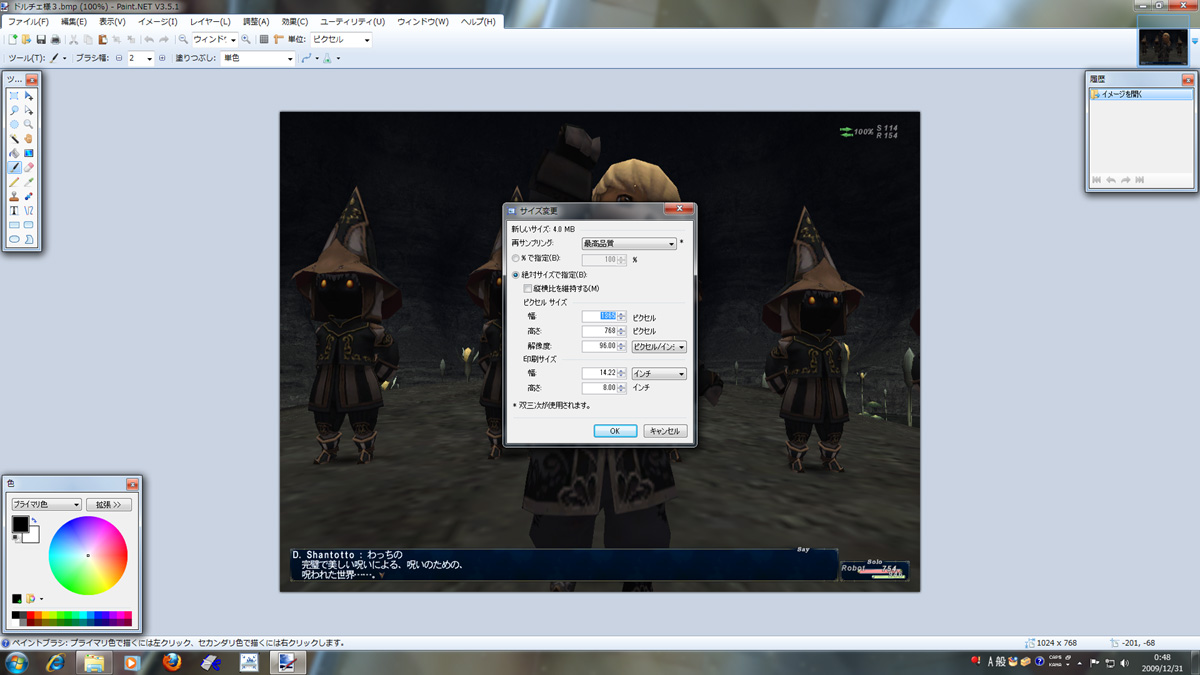
Task: Select the Paint Bucket tool
Action: (14, 153)
